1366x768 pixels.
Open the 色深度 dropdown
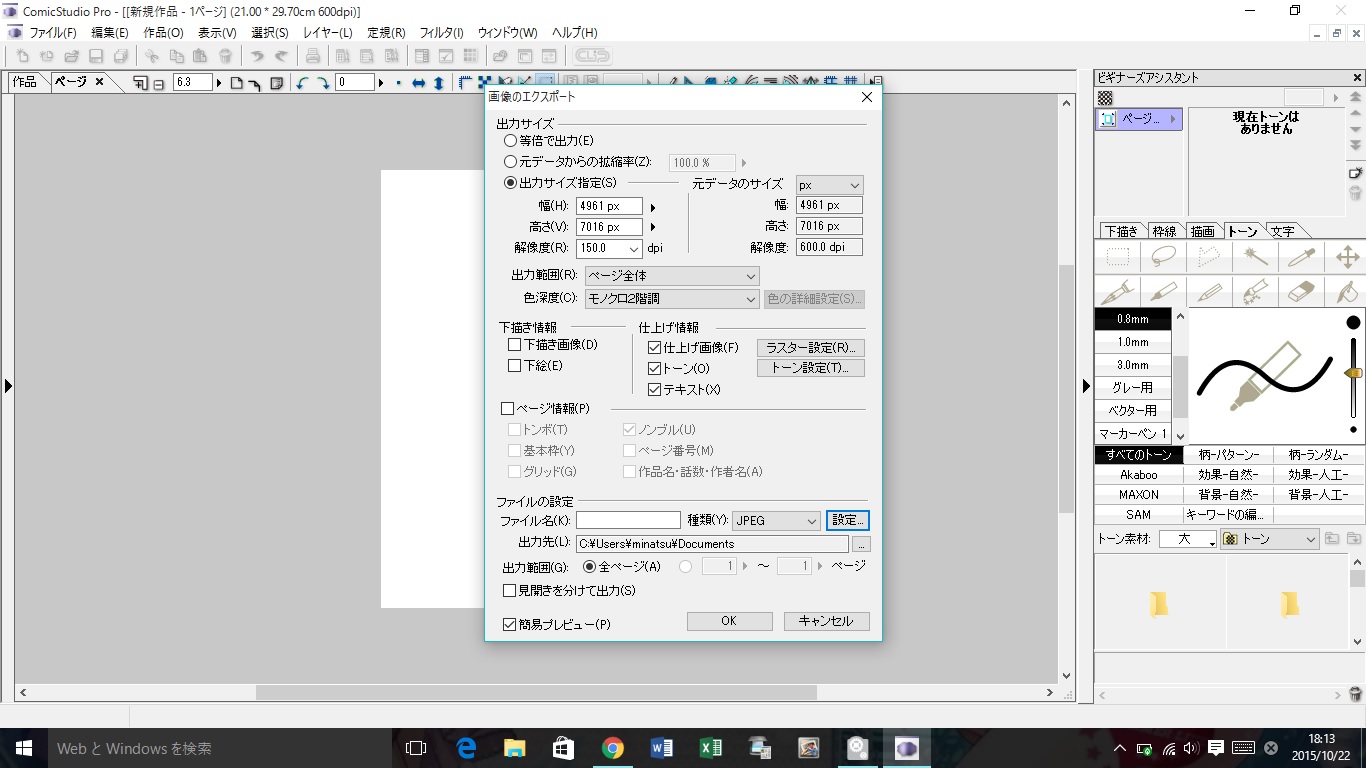pyautogui.click(x=672, y=299)
